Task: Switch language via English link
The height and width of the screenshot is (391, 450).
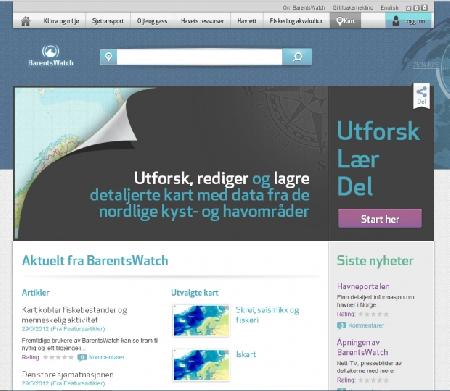Action: click(389, 7)
